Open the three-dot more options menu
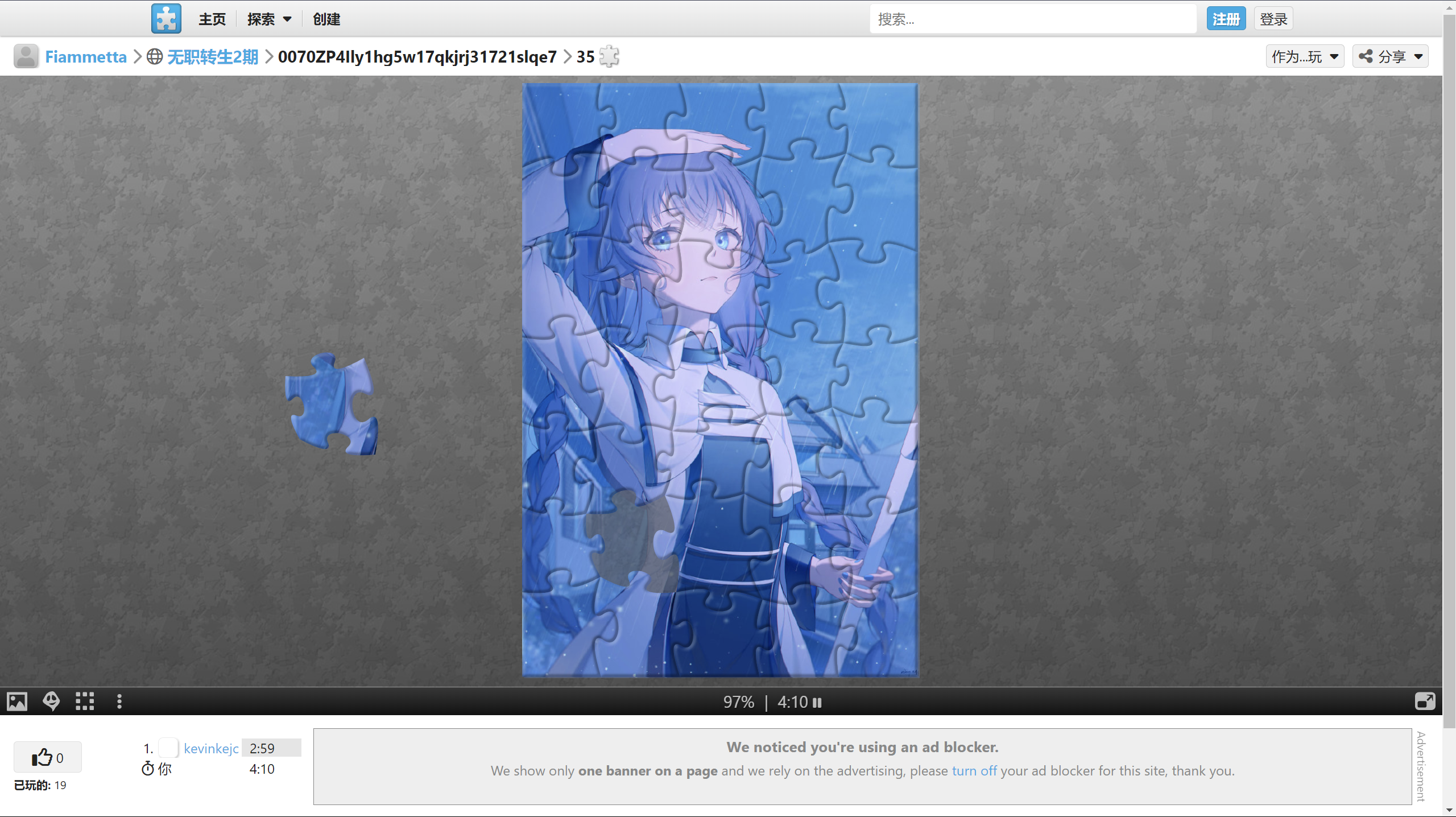This screenshot has width=1456, height=817. point(119,702)
